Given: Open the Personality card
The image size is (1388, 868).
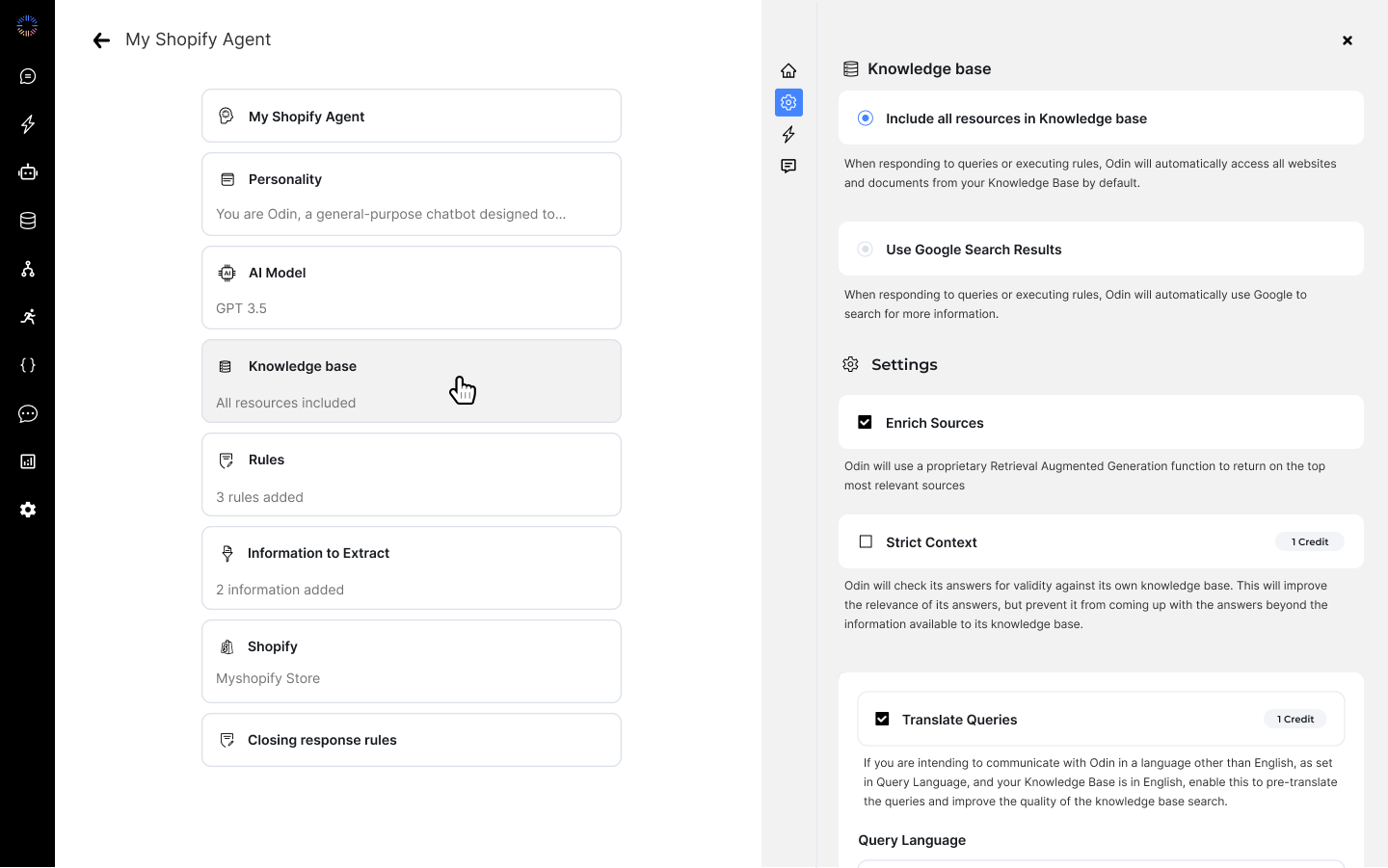Looking at the screenshot, I should point(412,195).
